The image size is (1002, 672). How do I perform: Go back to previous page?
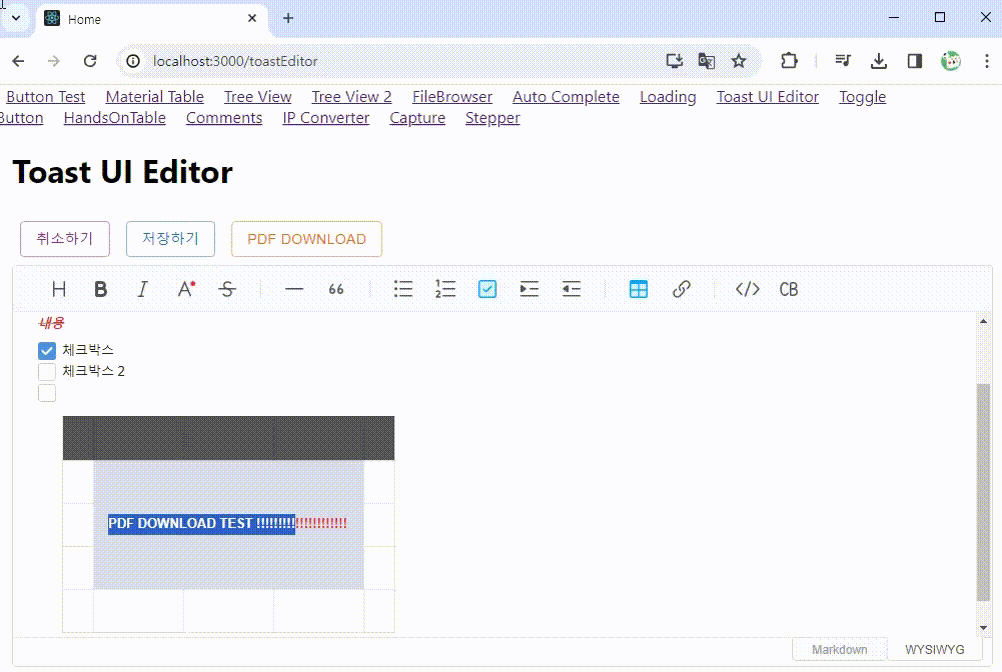(18, 61)
